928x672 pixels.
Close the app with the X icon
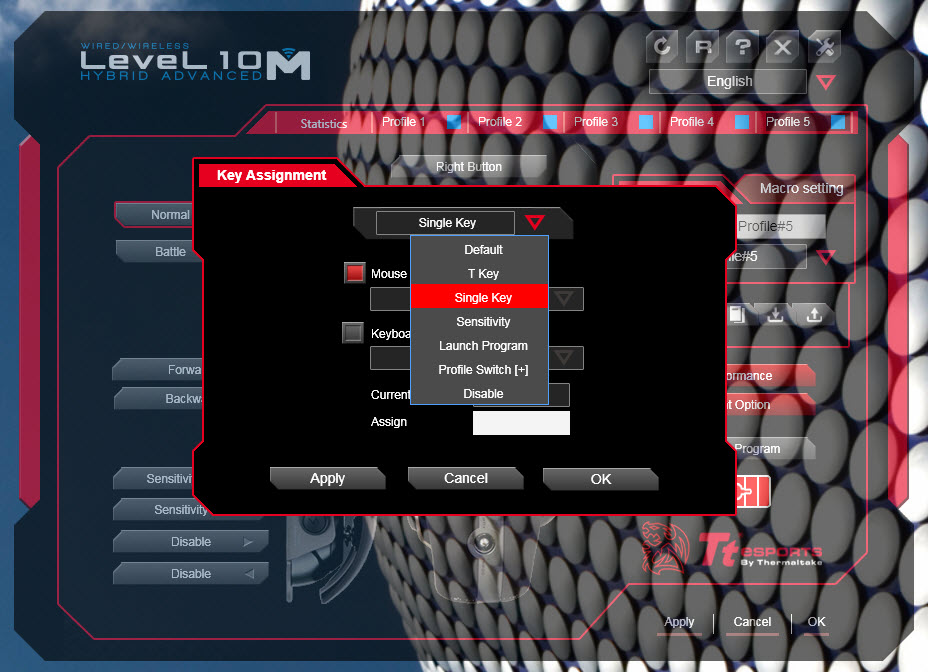tap(783, 46)
